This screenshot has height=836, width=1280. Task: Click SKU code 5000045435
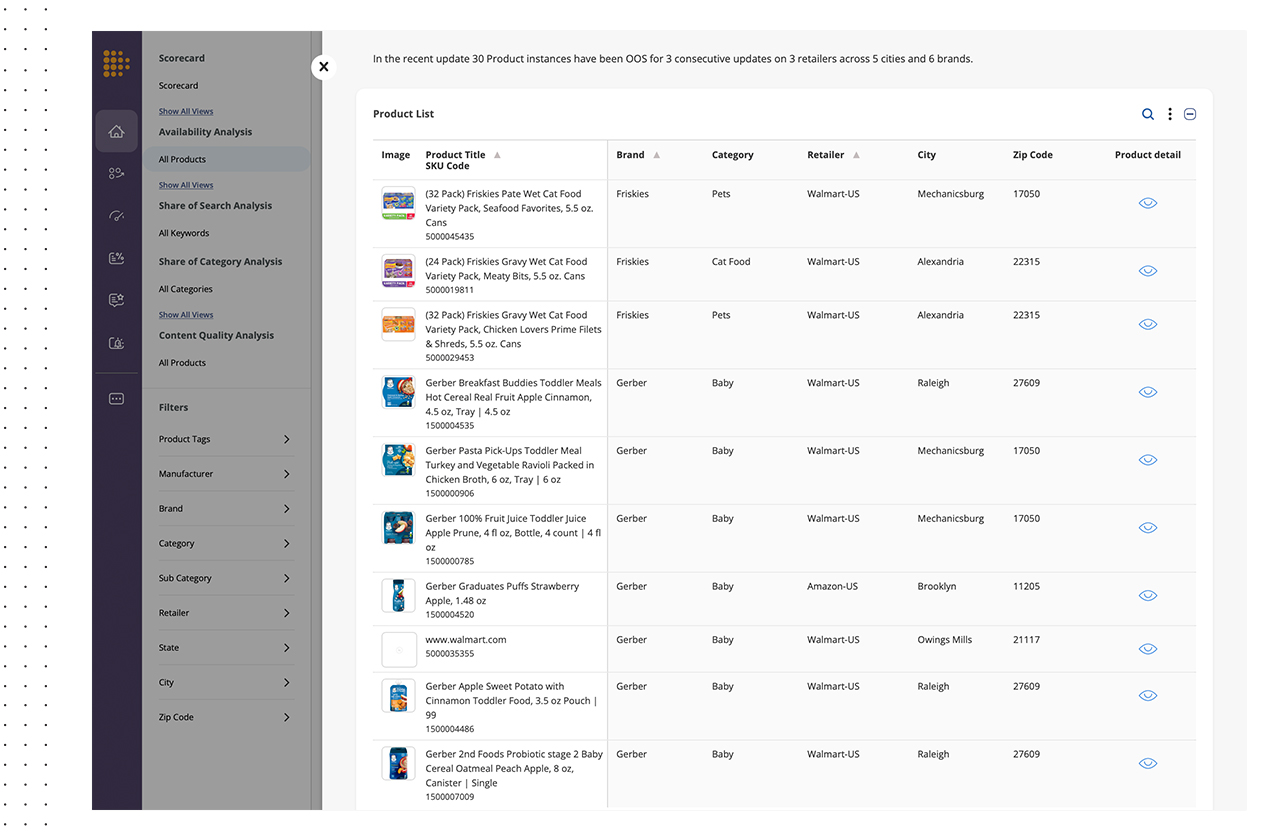450,237
